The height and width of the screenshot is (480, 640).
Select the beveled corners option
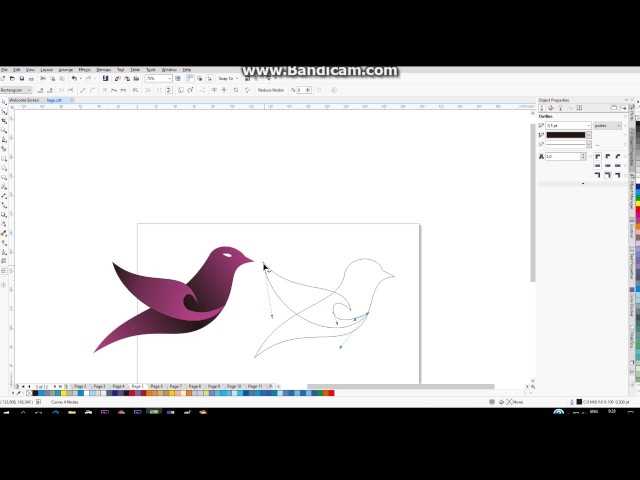[x=618, y=156]
